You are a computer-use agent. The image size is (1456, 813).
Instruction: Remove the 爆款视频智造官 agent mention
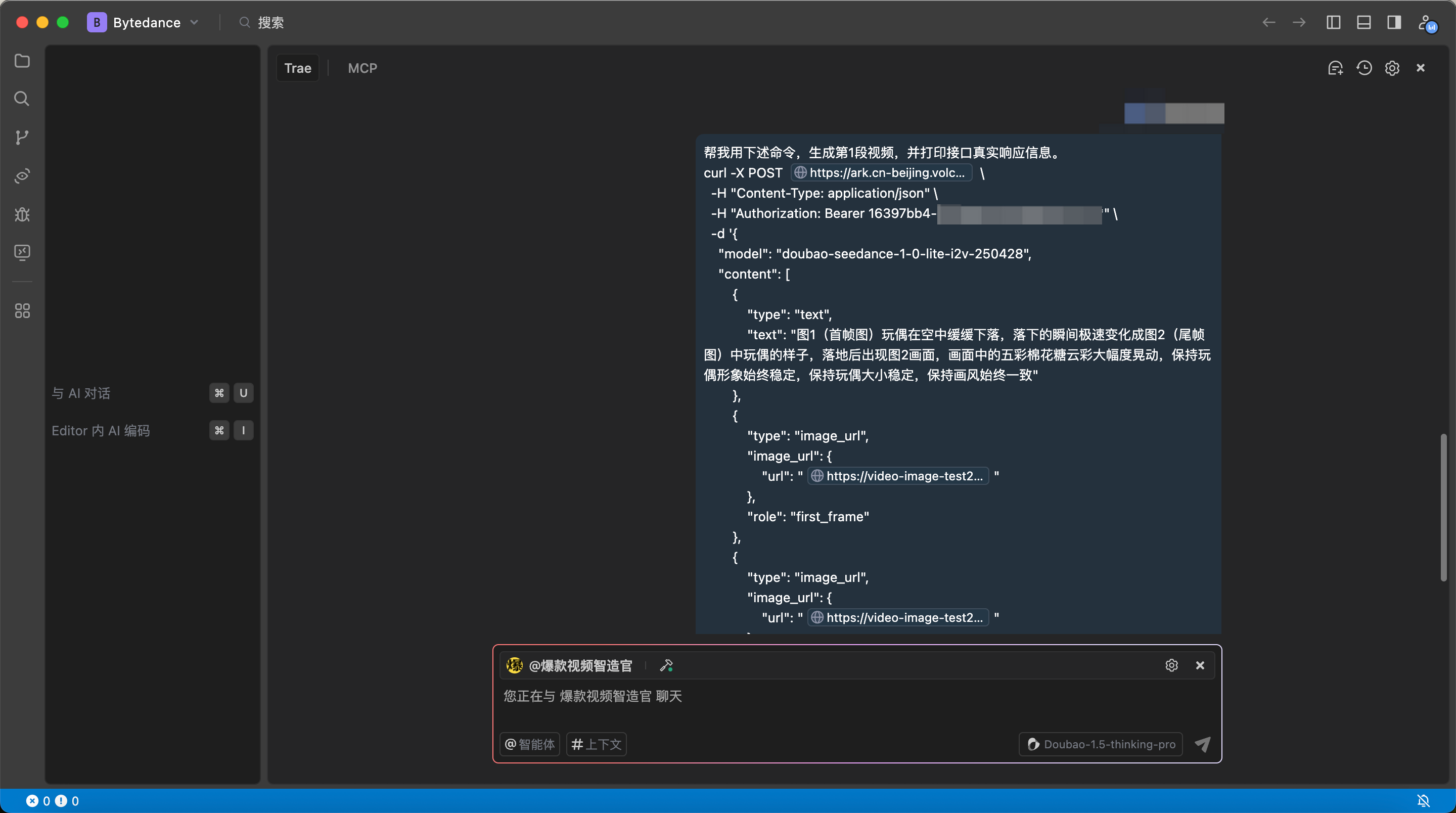pyautogui.click(x=1200, y=665)
